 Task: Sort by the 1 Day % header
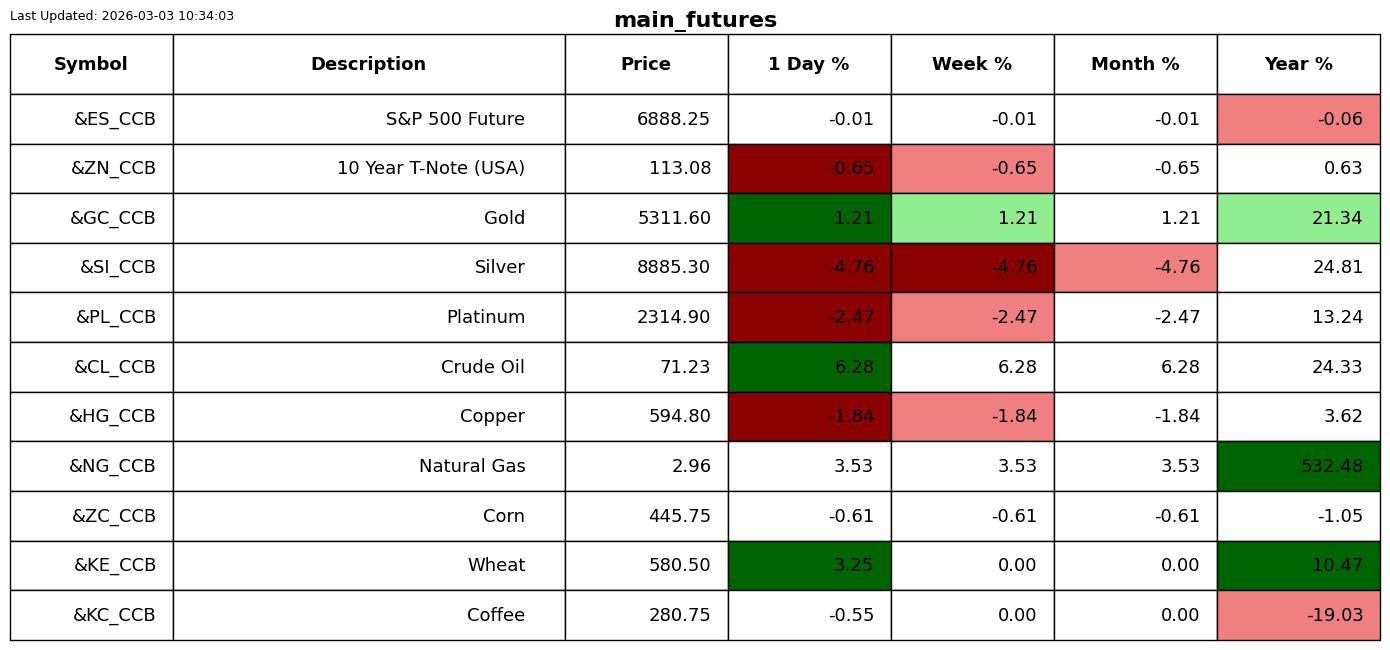(x=809, y=65)
